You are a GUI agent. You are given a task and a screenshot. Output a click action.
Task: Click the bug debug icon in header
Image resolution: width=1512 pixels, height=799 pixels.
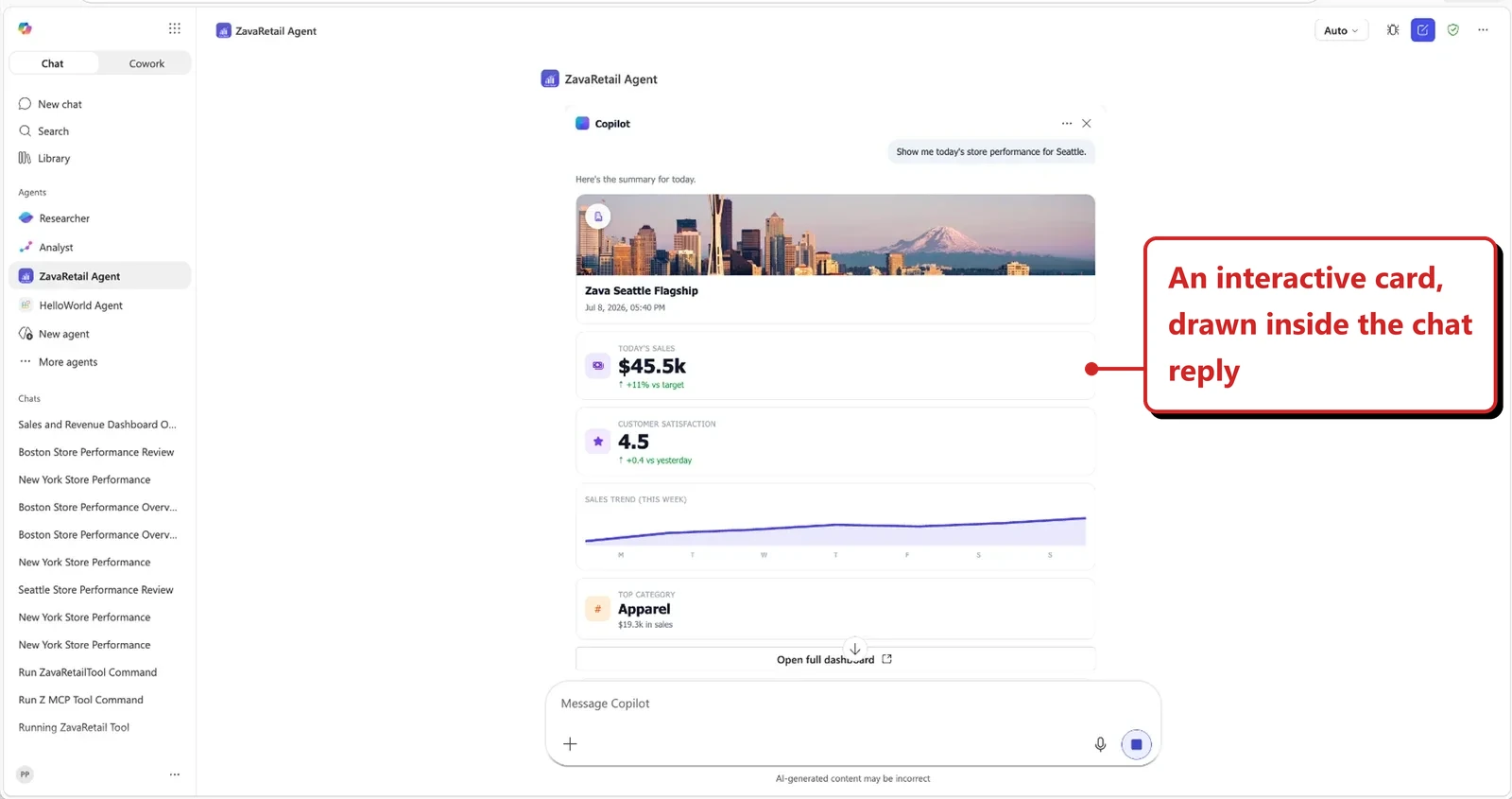coord(1393,30)
